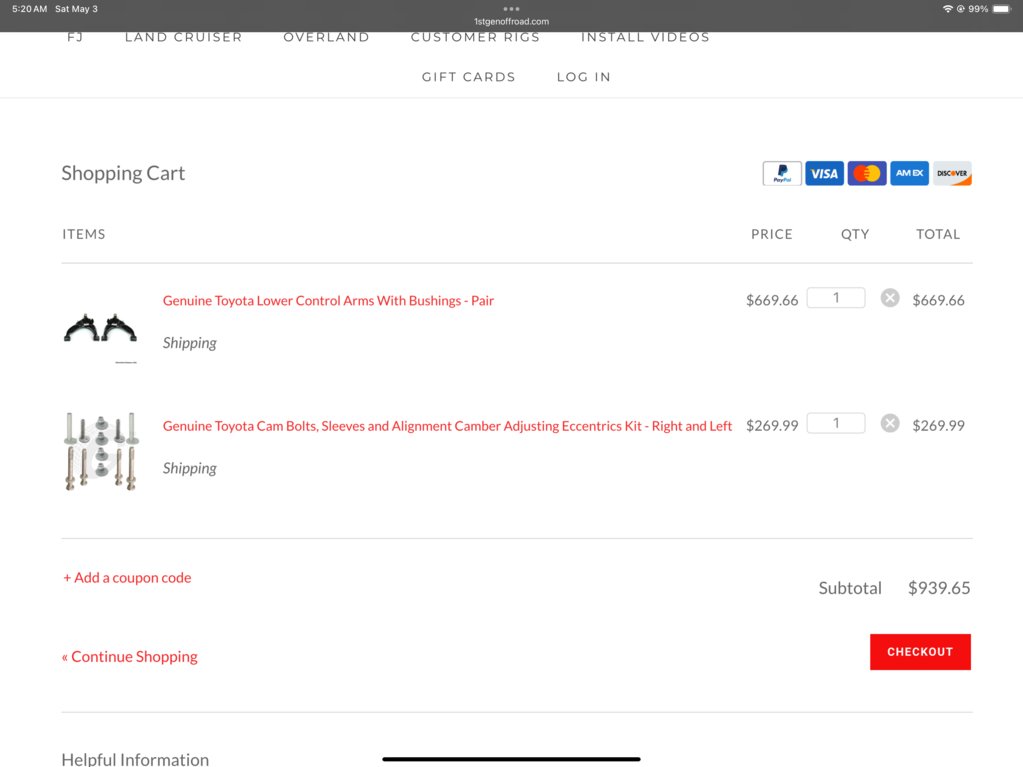Tap the 99% battery percentage
This screenshot has height=767, width=1023.
coord(978,9)
